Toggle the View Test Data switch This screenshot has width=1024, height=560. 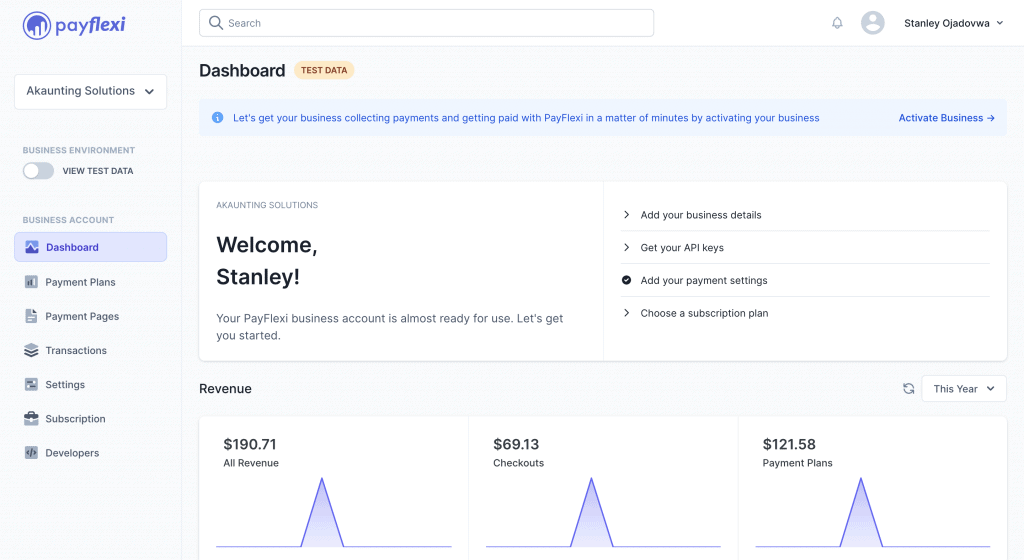[x=39, y=171]
